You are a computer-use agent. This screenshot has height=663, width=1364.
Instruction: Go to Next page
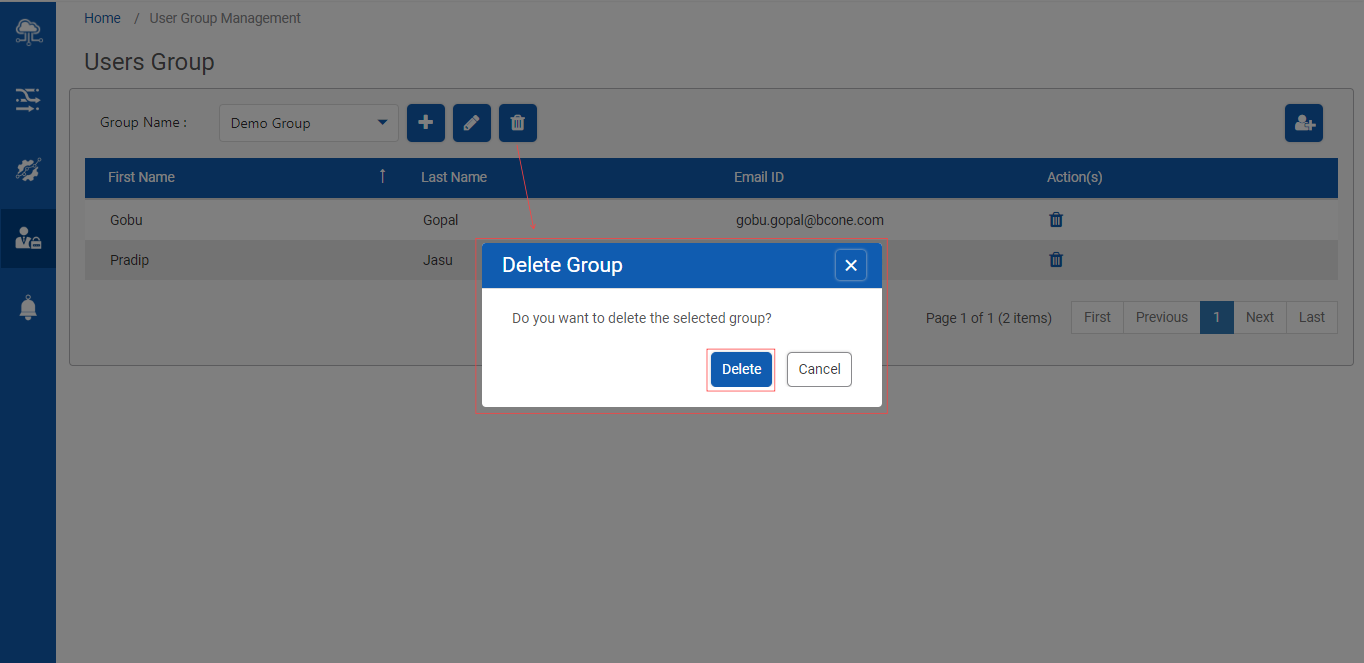[1260, 317]
